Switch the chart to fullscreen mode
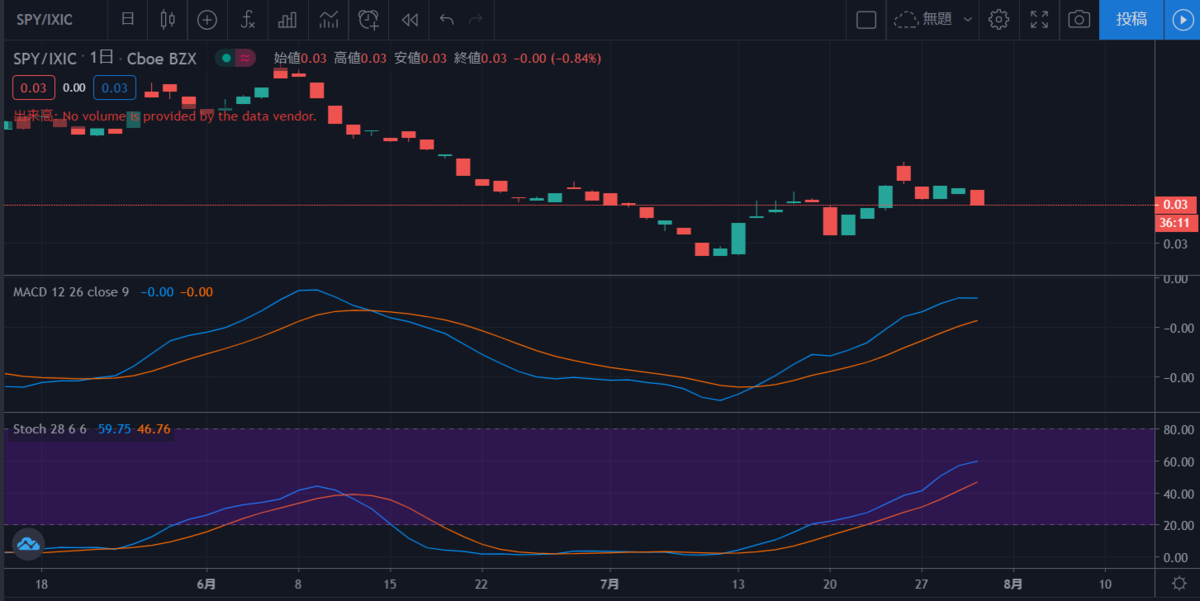This screenshot has height=601, width=1200. click(1039, 19)
